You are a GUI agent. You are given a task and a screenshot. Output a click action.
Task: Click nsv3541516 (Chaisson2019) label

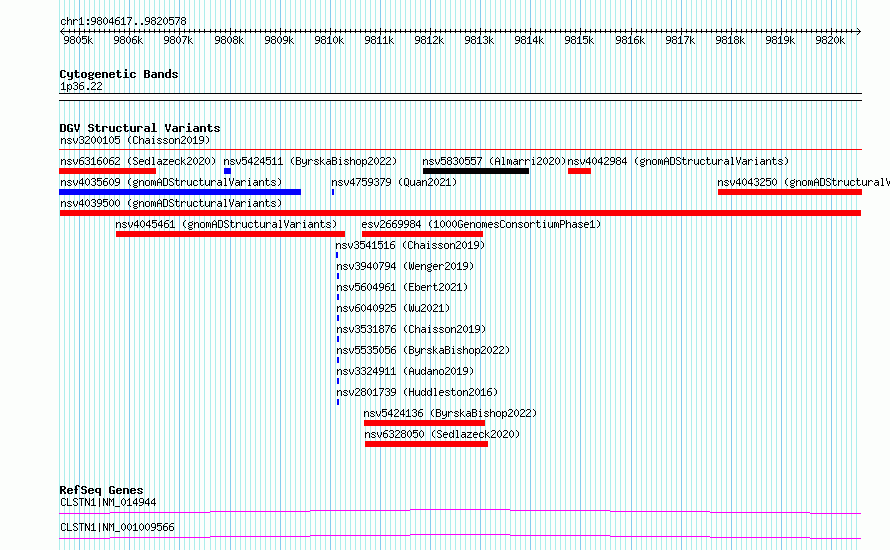coord(410,245)
